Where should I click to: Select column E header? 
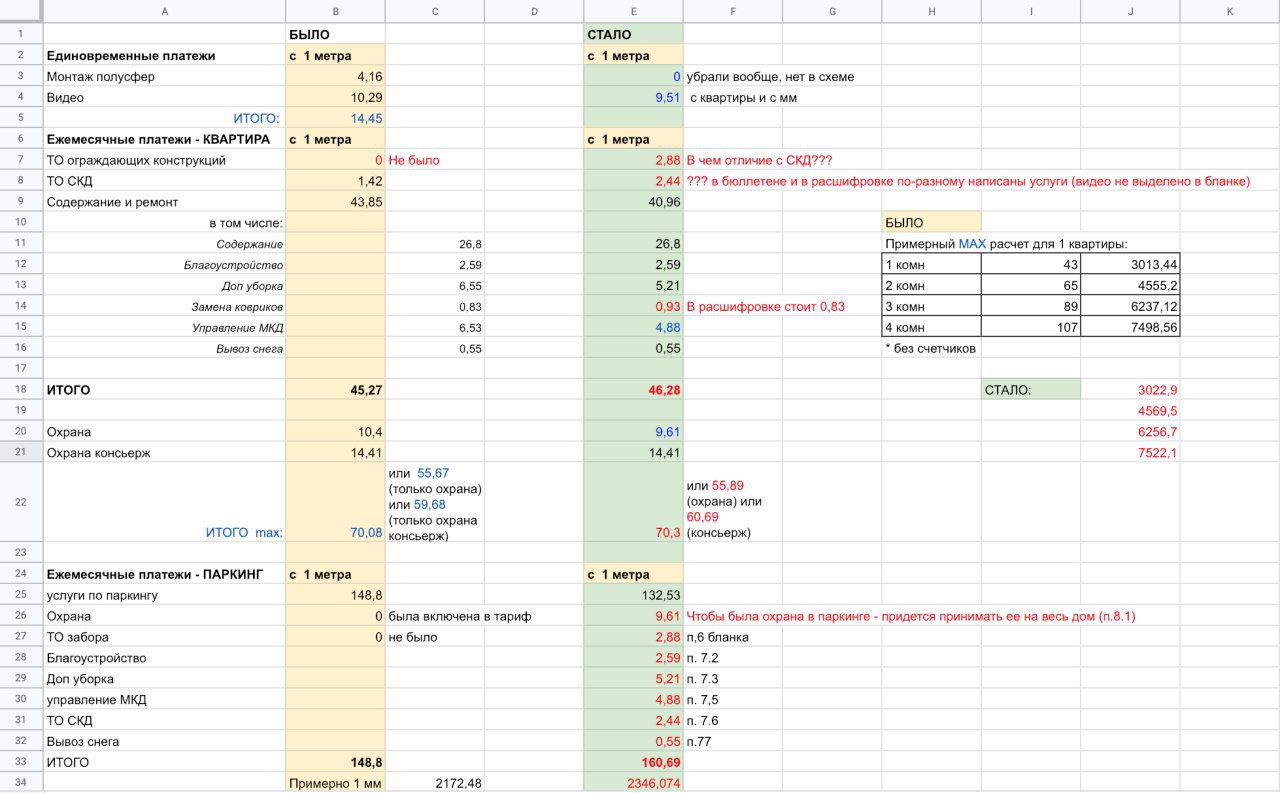(633, 11)
